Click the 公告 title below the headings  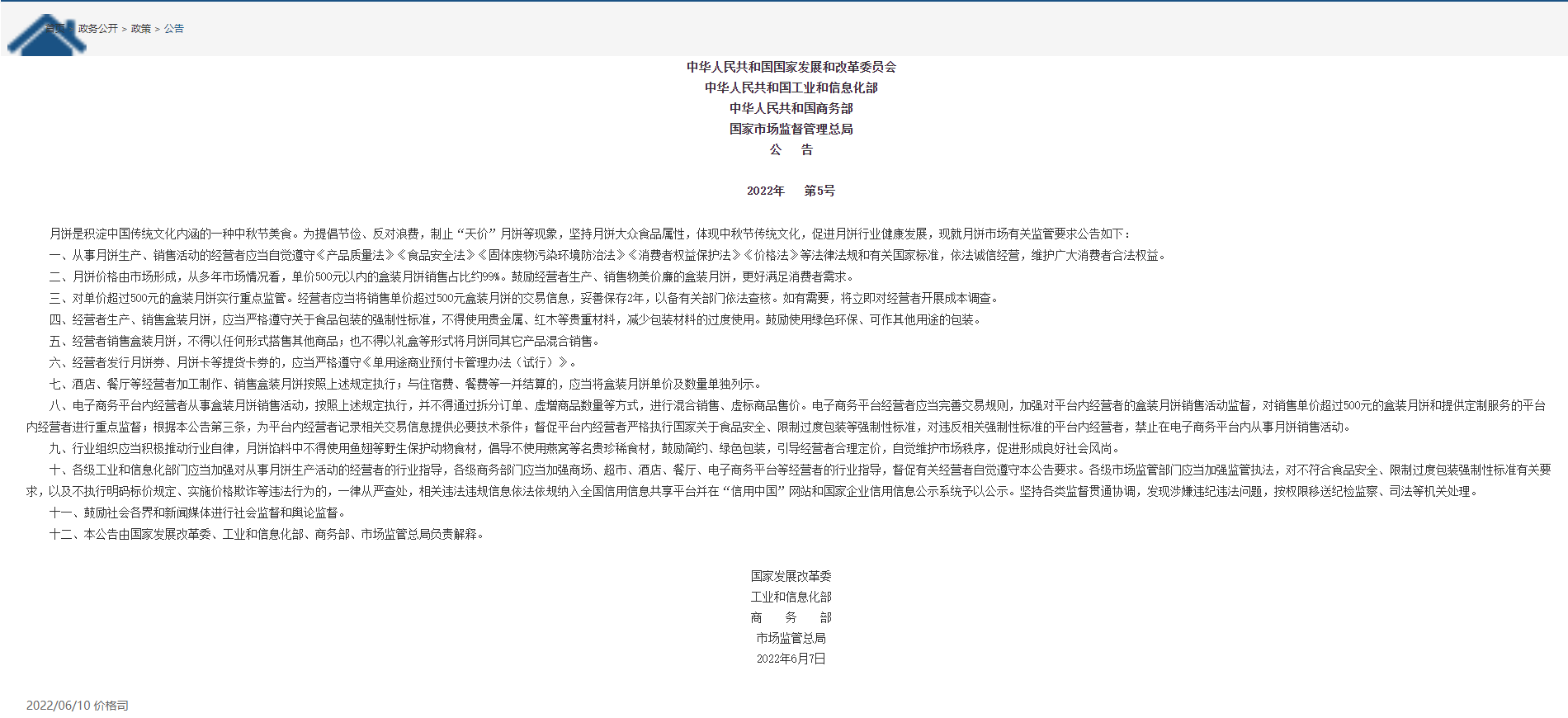pyautogui.click(x=791, y=149)
